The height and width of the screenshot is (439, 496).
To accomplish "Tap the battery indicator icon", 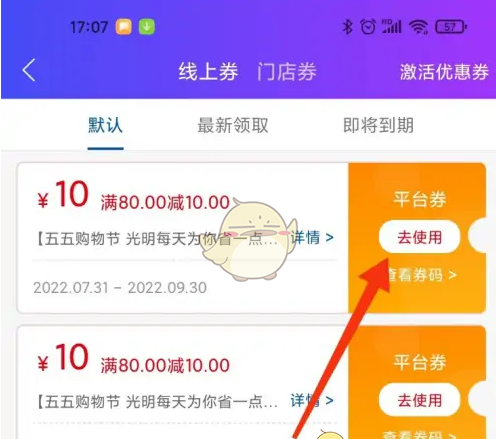I will pyautogui.click(x=451, y=27).
